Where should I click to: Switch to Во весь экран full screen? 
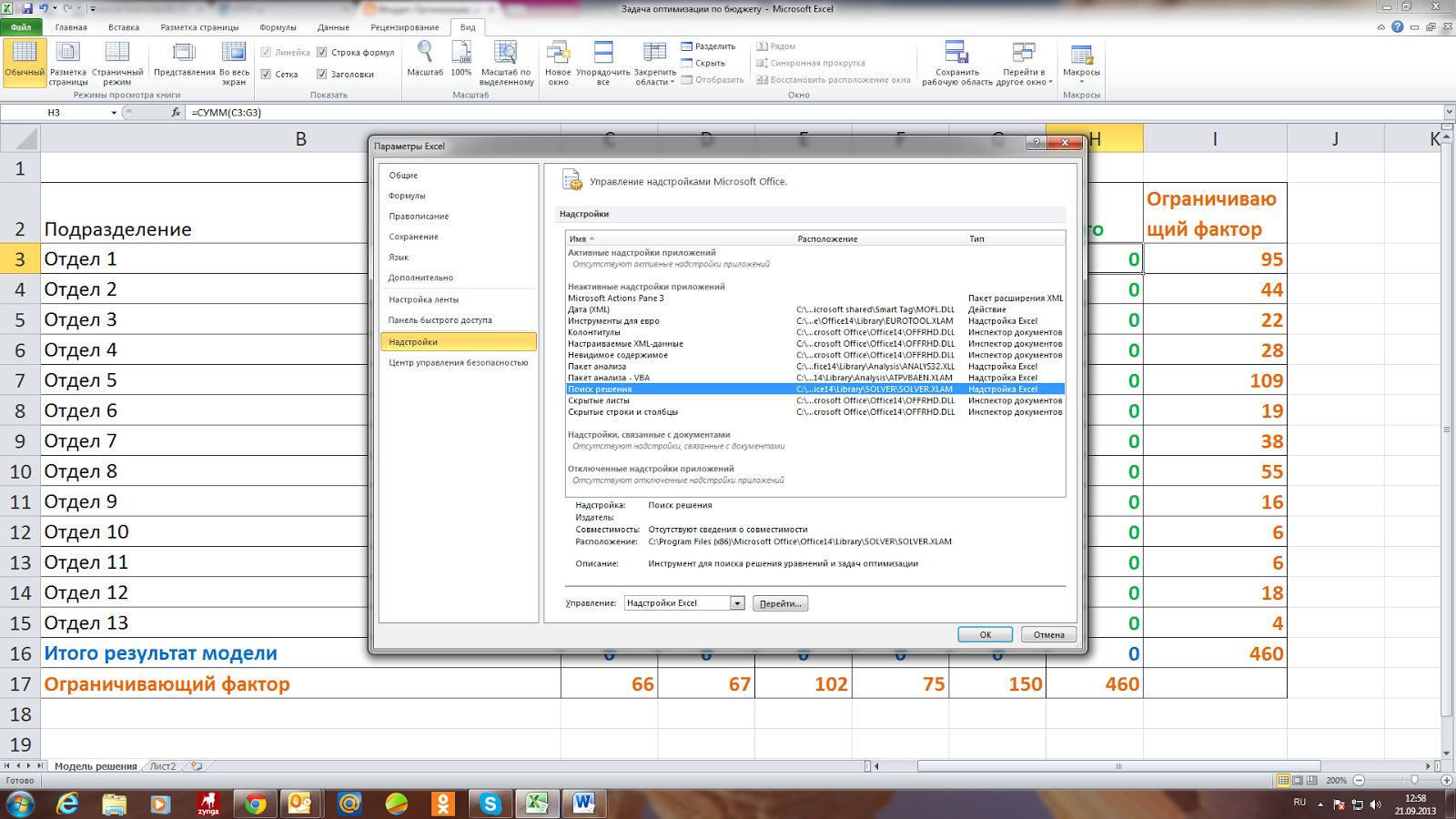coord(234,63)
